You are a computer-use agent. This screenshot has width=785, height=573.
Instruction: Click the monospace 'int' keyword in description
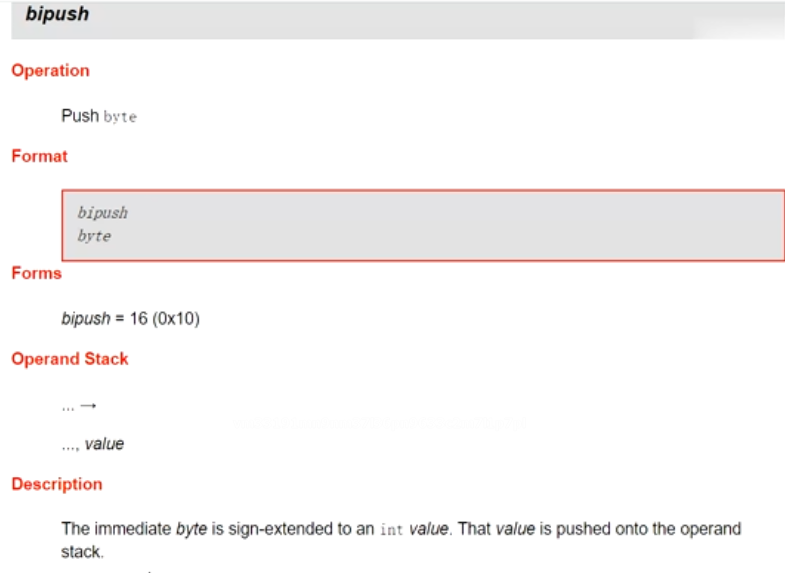click(x=392, y=529)
